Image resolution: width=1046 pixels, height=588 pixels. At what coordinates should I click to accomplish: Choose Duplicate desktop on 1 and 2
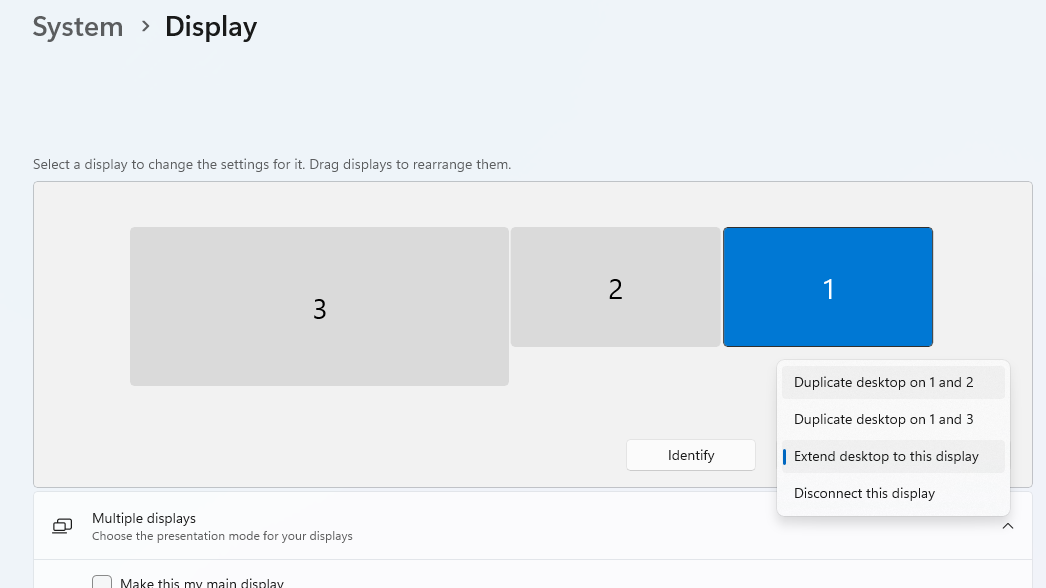pos(883,382)
